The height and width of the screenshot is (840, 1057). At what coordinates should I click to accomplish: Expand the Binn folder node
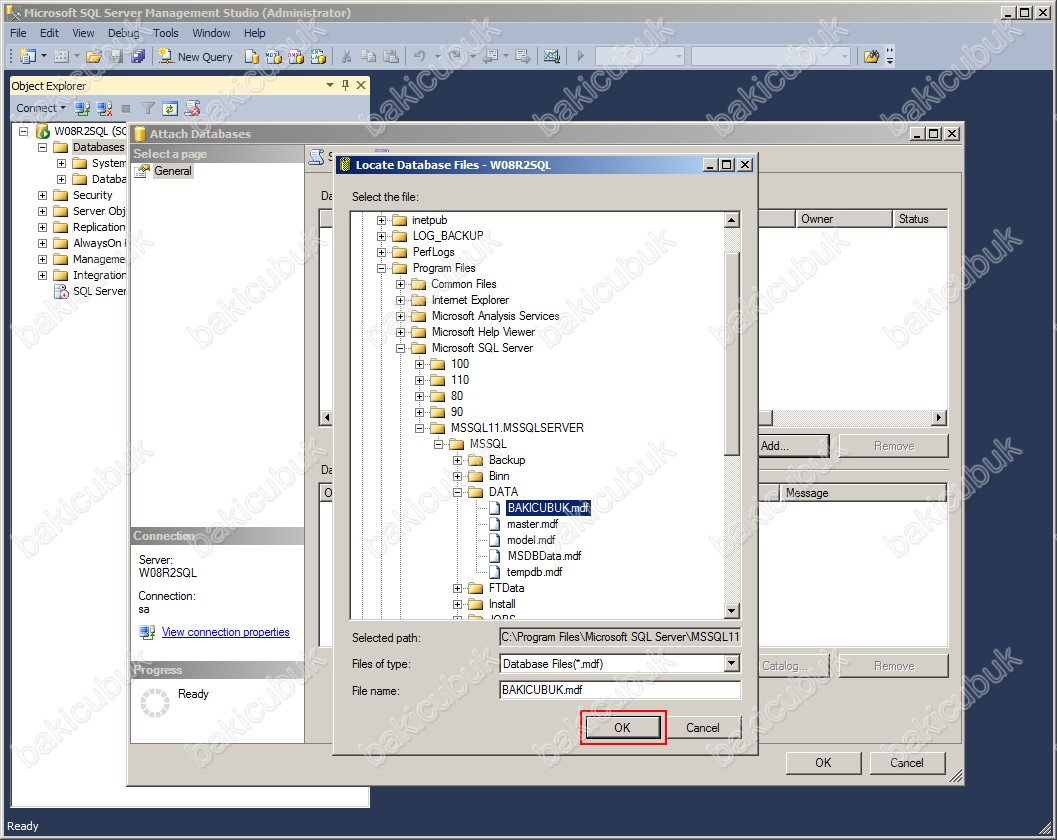[x=458, y=476]
